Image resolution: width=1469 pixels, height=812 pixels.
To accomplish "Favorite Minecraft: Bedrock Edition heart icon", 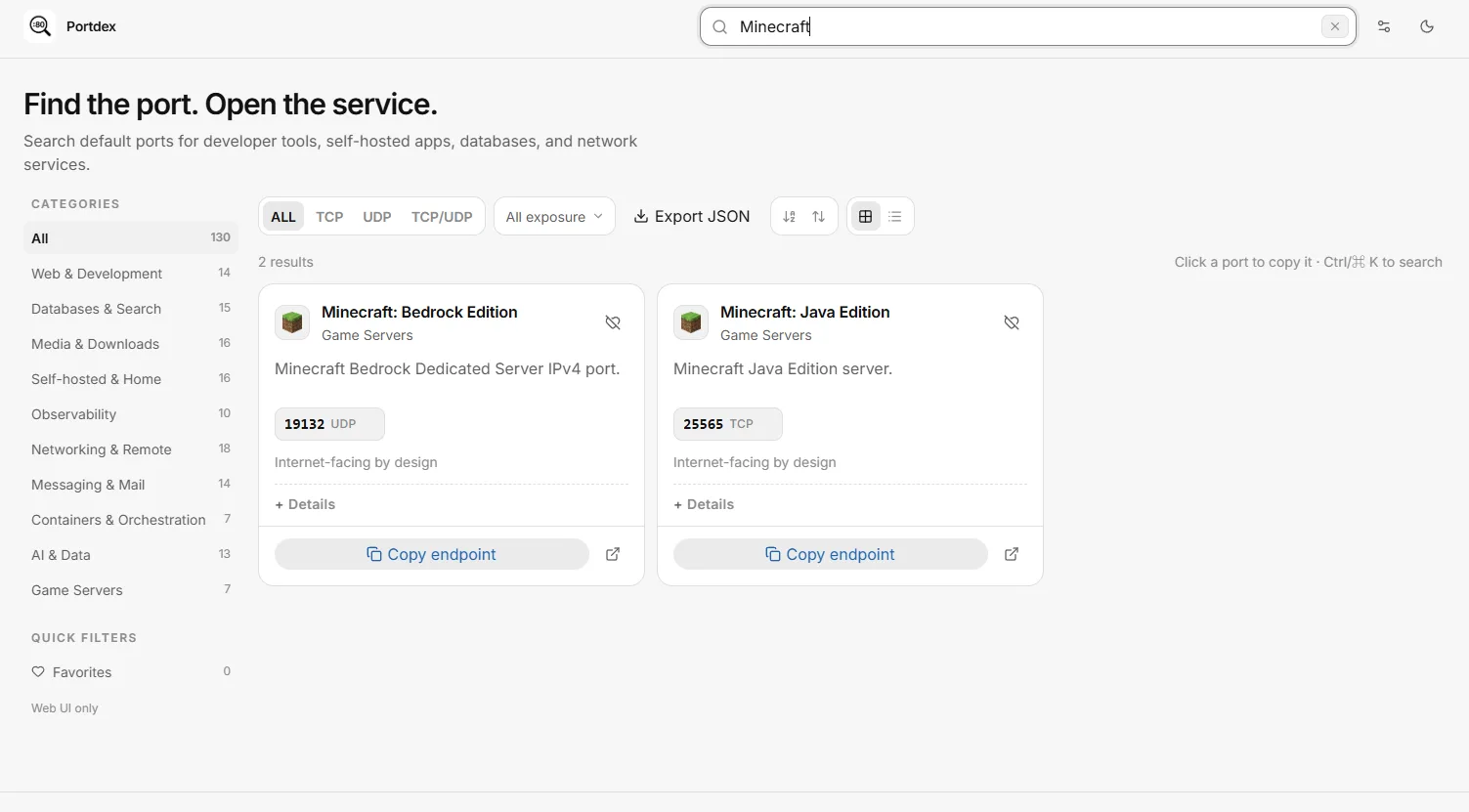I will click(x=613, y=322).
